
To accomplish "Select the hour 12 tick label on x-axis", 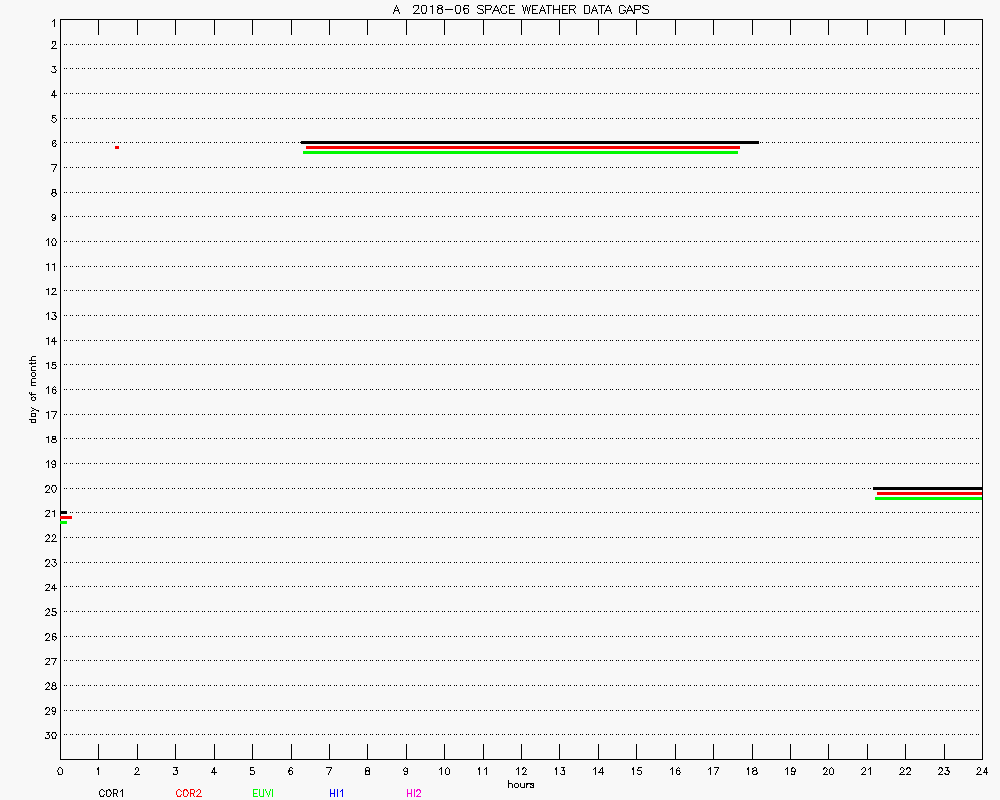I will point(521,771).
